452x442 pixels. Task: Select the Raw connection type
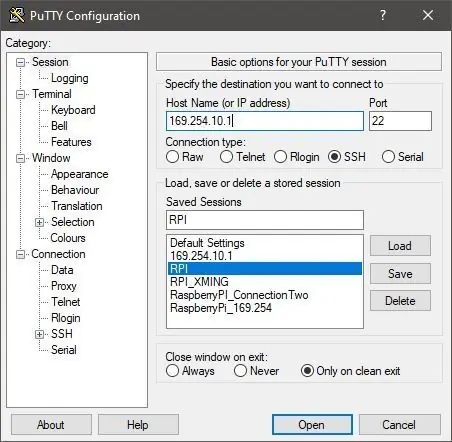click(x=172, y=157)
